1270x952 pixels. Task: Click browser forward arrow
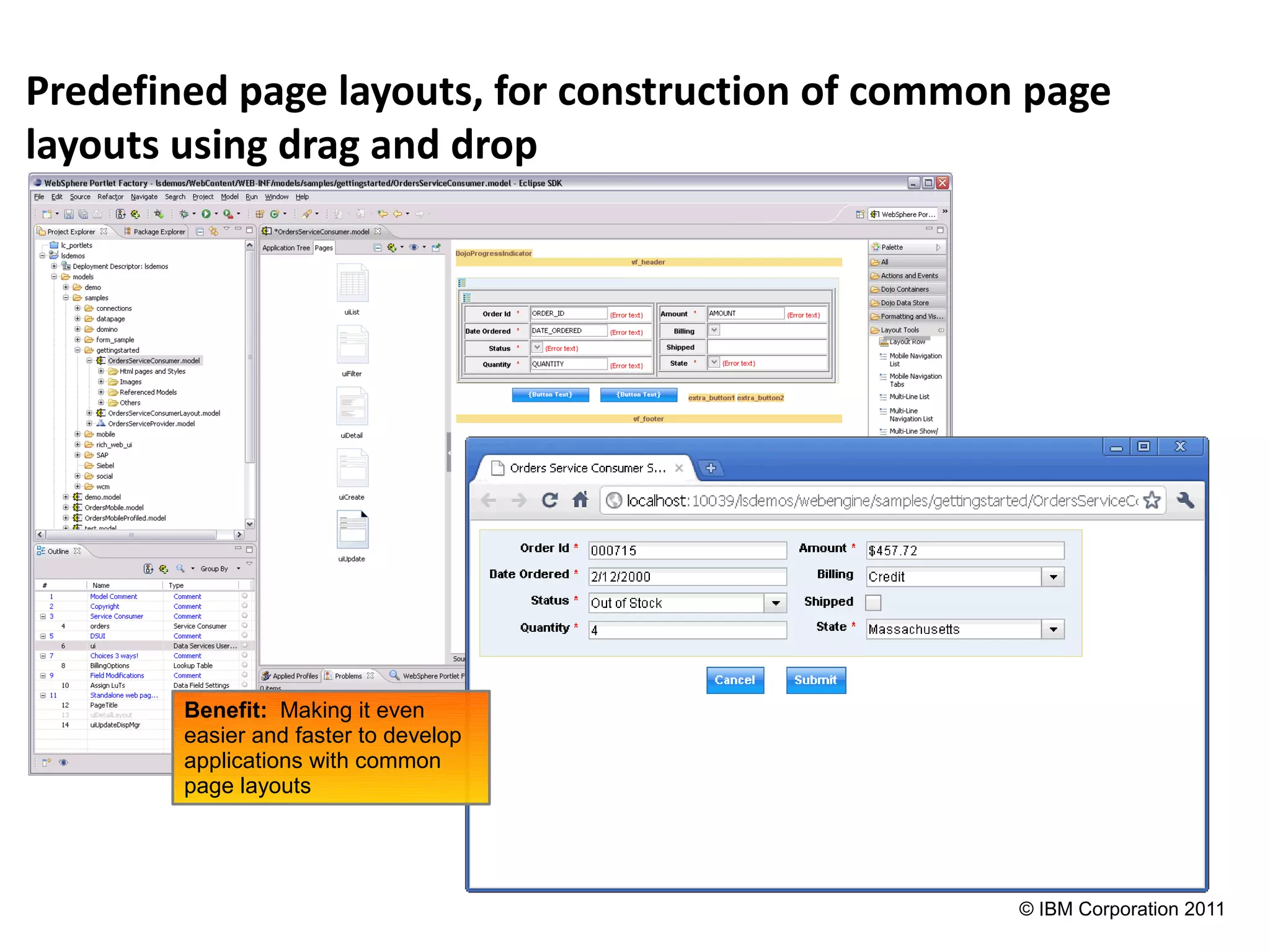pyautogui.click(x=519, y=500)
